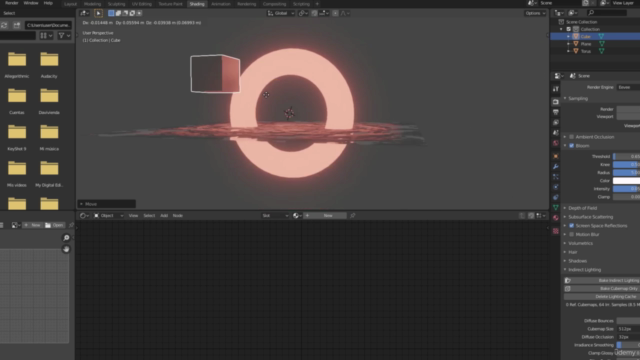640x360 pixels.
Task: Click Open button in image editor
Action: [x=54, y=225]
